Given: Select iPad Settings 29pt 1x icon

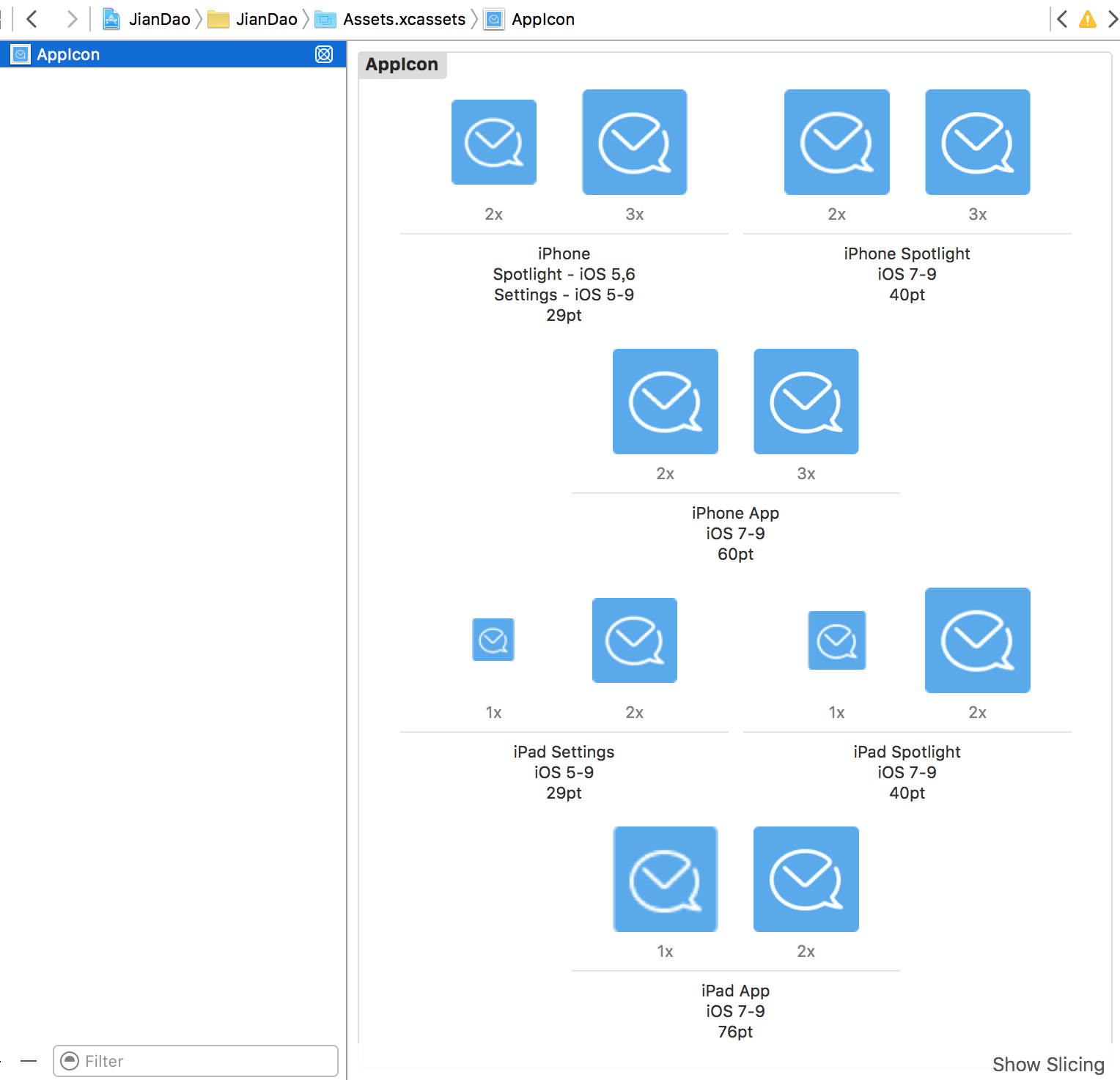Looking at the screenshot, I should tap(493, 640).
